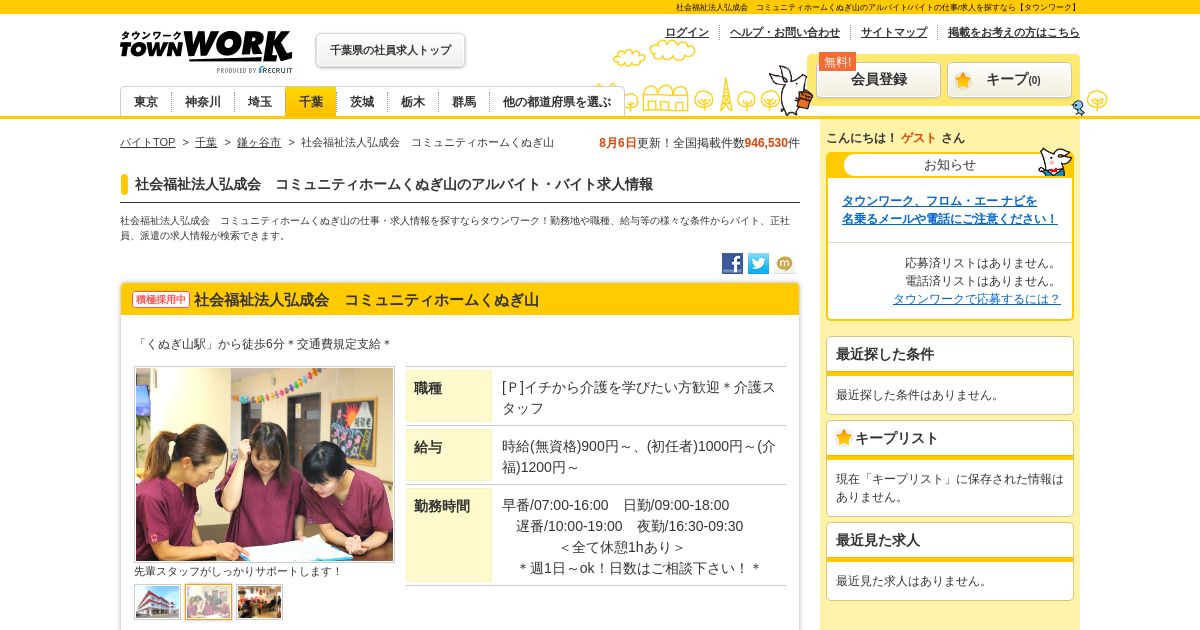Open the ログイン link

687,32
